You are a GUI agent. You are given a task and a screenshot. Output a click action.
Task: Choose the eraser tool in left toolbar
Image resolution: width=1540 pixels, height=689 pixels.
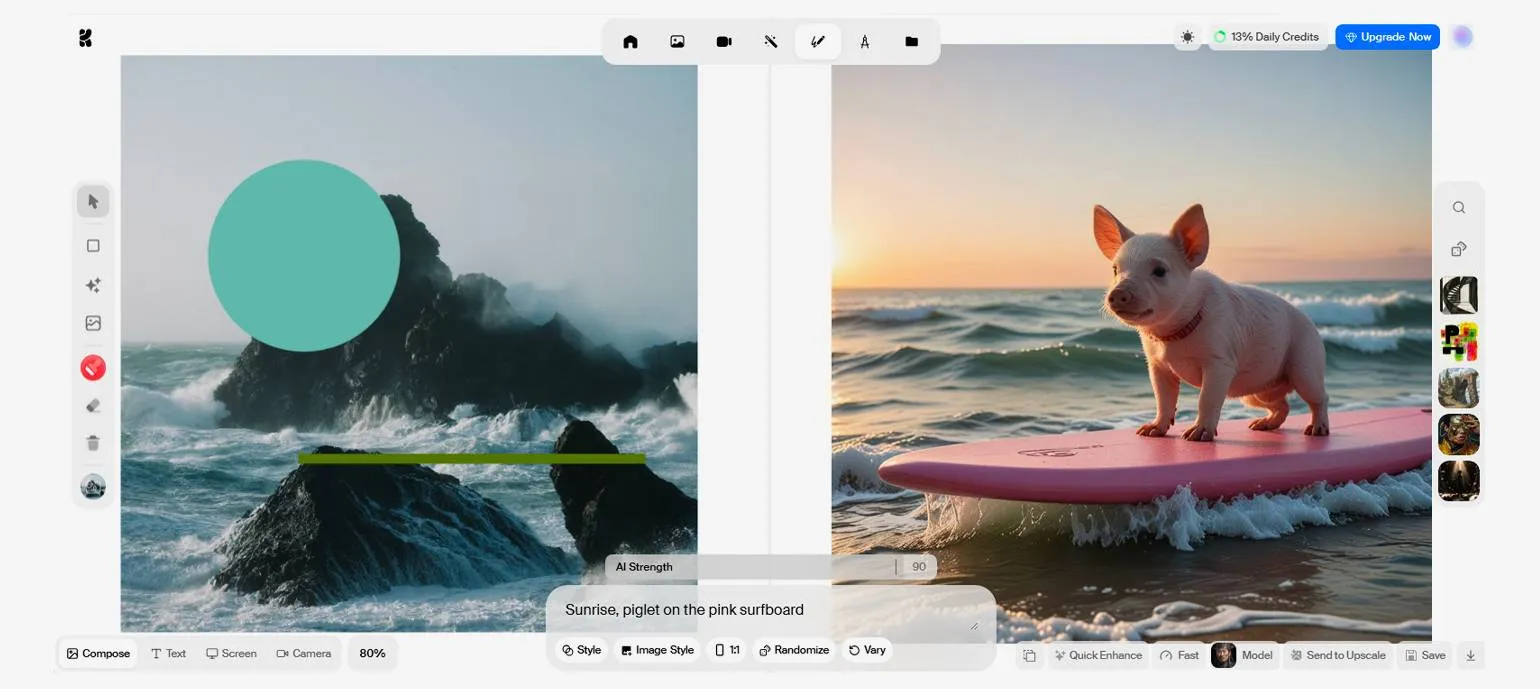93,406
